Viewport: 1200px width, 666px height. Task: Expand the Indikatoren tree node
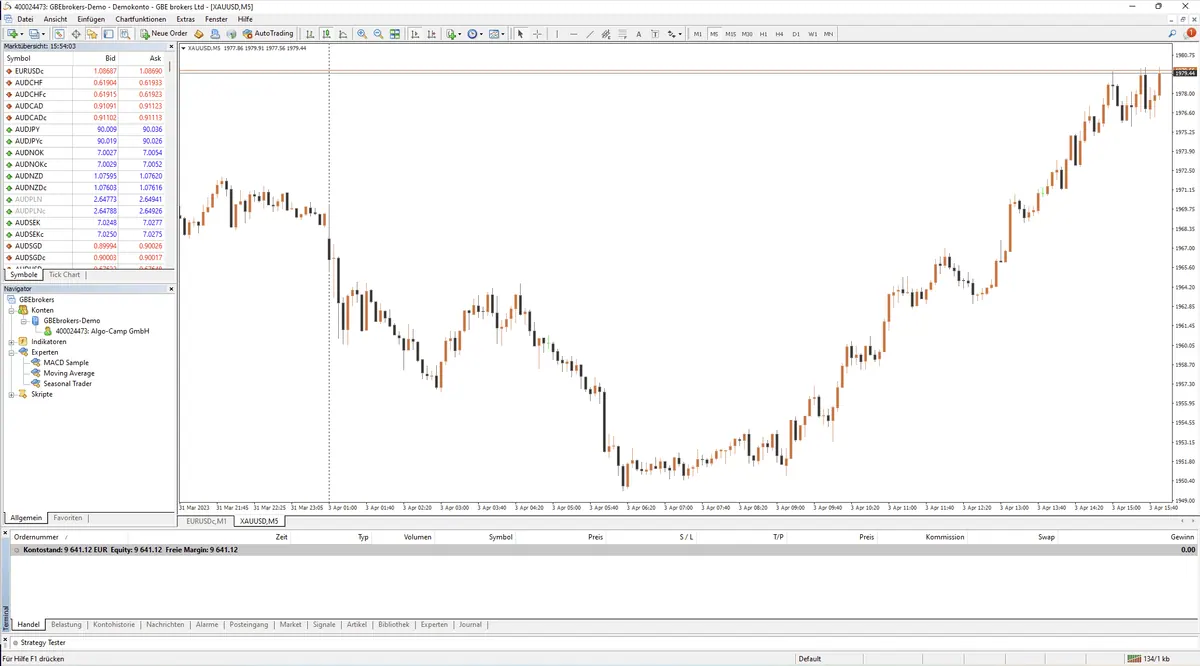pyautogui.click(x=11, y=341)
